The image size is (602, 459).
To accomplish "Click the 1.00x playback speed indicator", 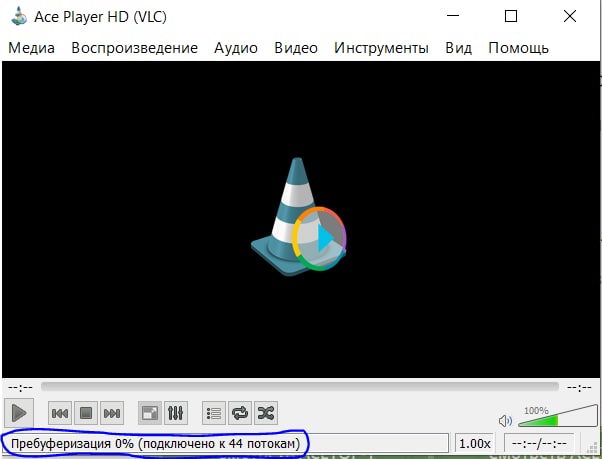I will point(475,444).
